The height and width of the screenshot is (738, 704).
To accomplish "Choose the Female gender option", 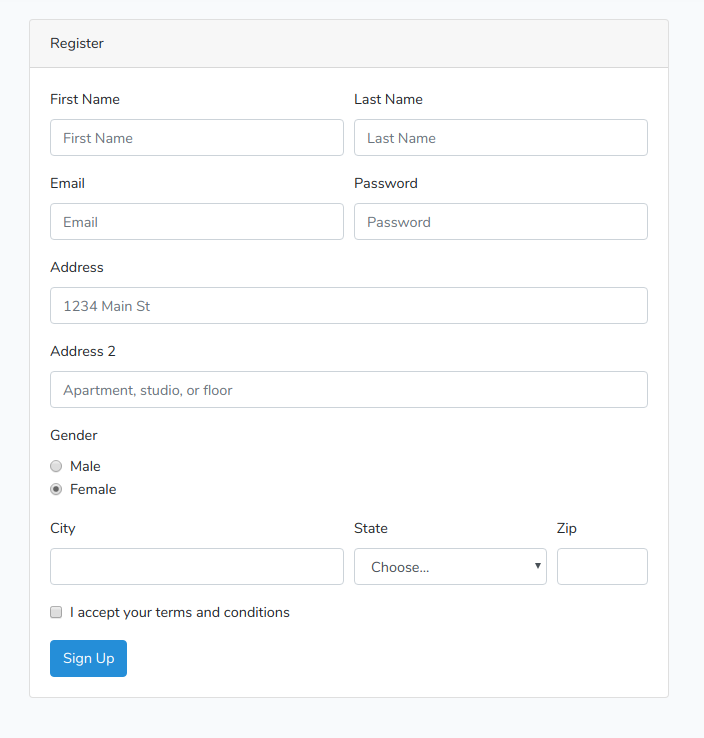I will 56,489.
